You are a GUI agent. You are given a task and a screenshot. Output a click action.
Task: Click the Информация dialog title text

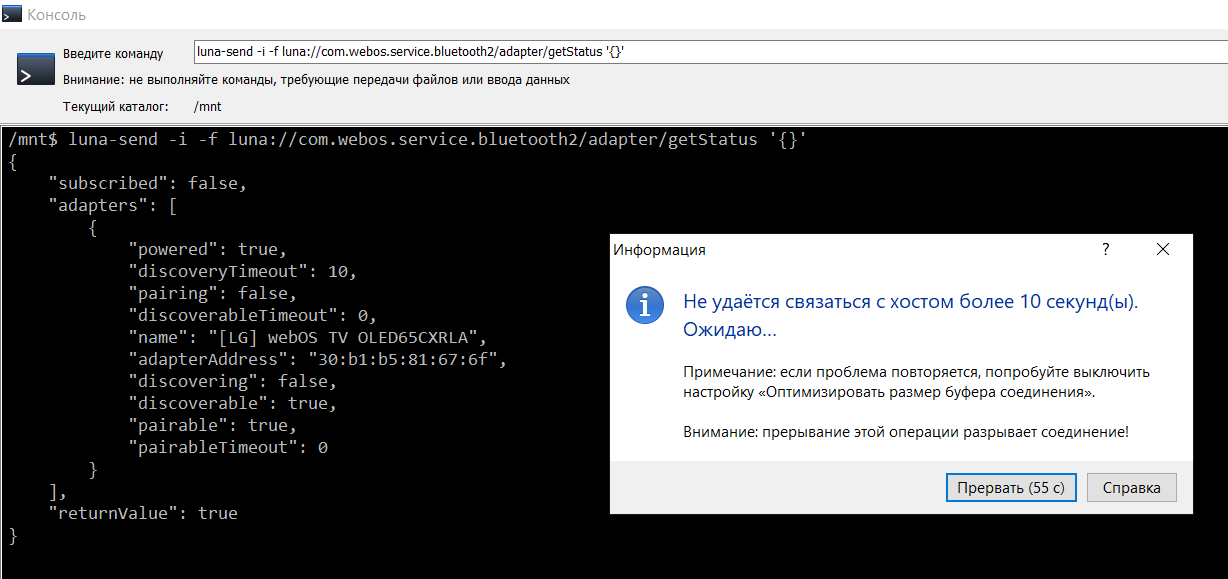tap(659, 250)
